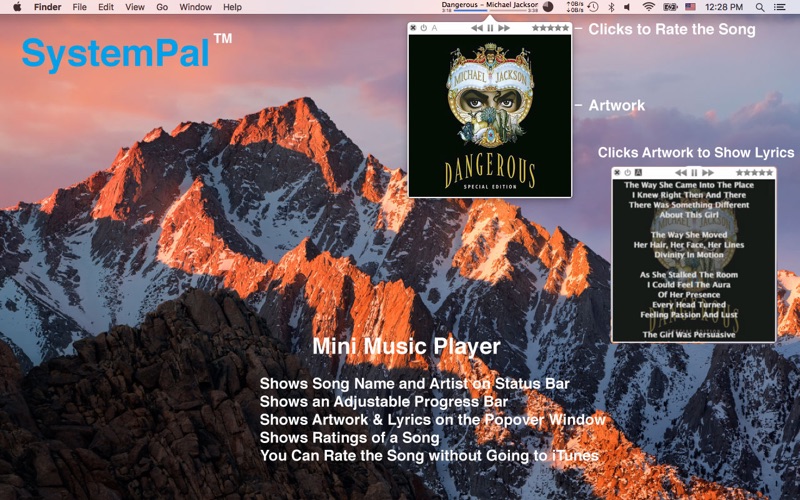Rewind to previous track in artwork popover
800x500 pixels.
[477, 28]
